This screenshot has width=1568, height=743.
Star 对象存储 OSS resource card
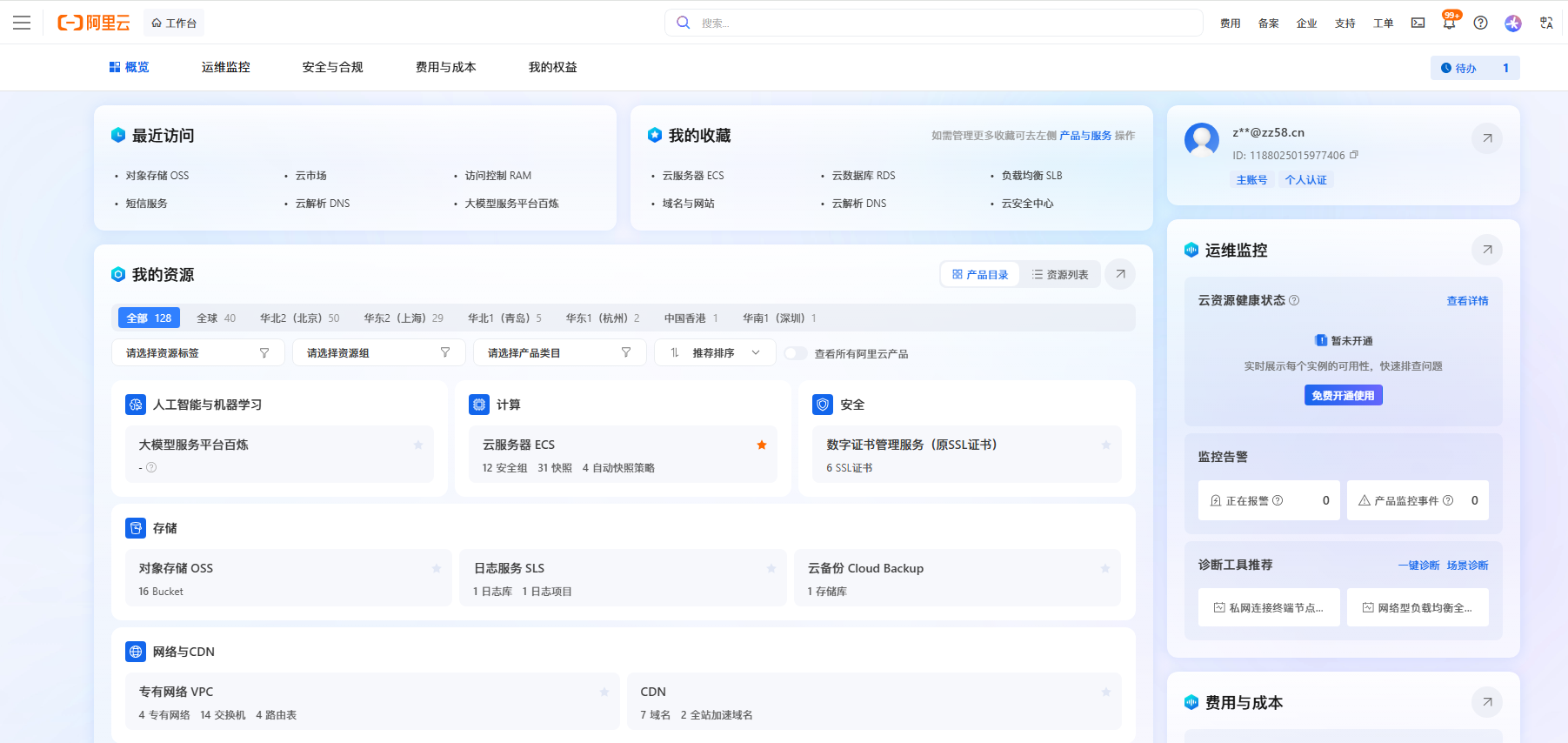[437, 568]
